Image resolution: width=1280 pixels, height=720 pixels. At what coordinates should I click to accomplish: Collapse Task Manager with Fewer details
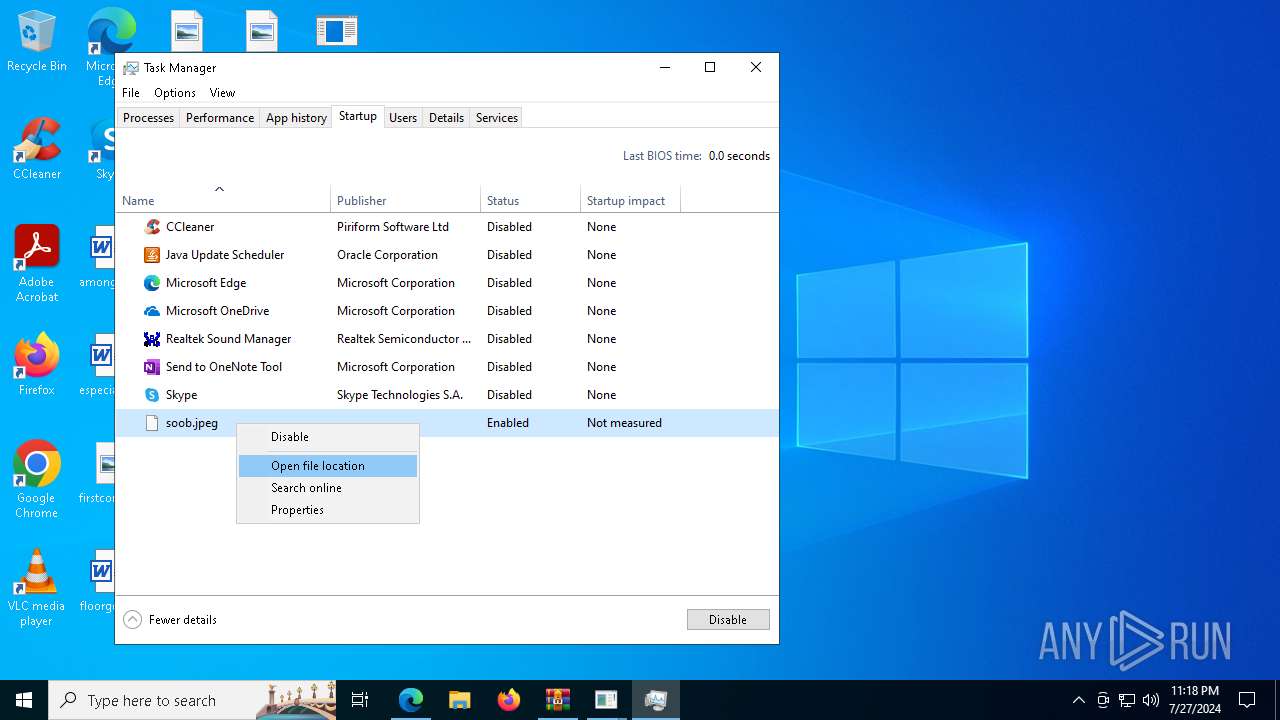[170, 620]
